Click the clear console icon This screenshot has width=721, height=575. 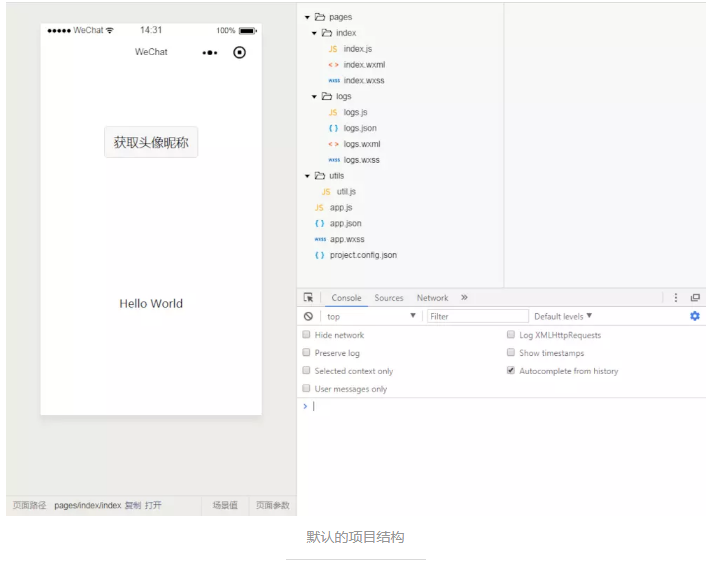[309, 316]
